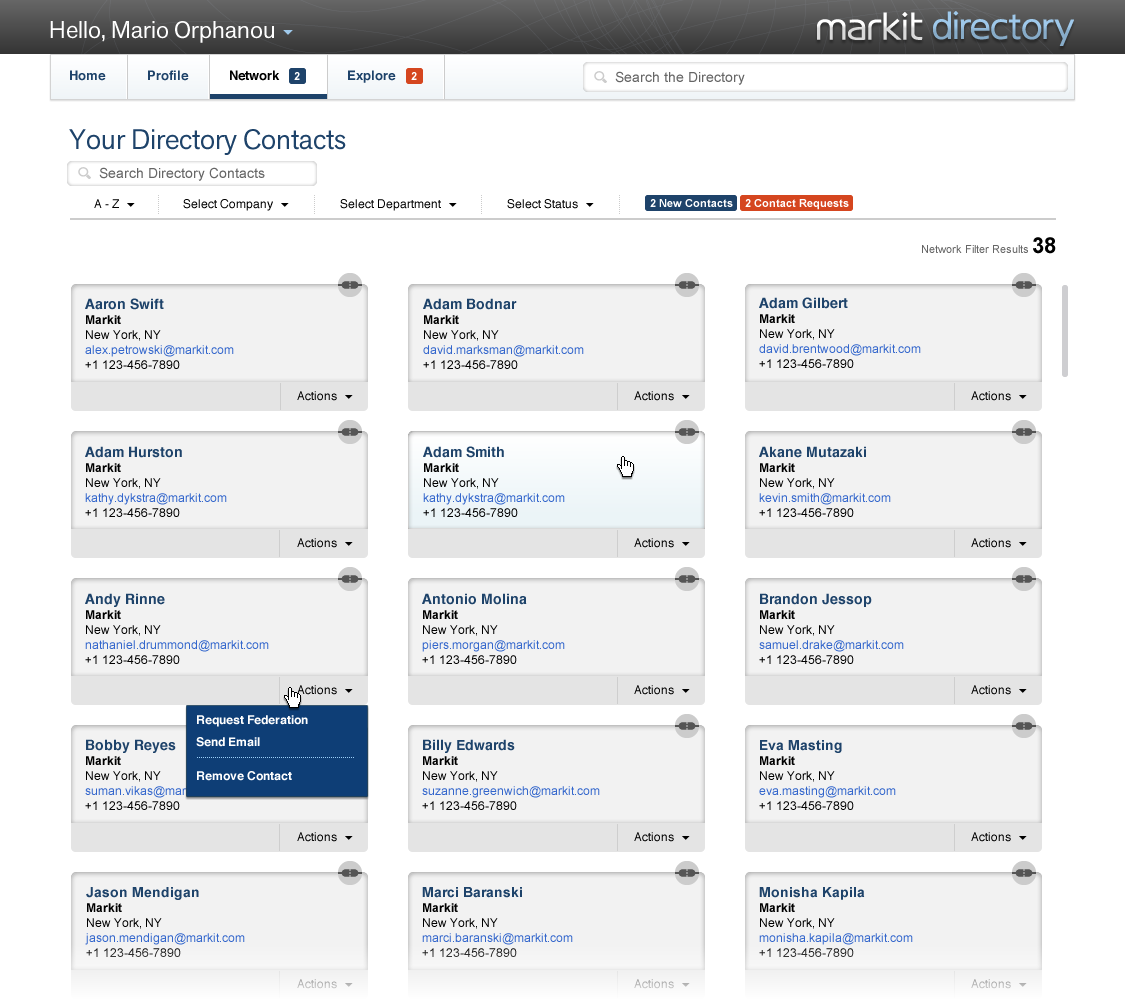
Task: Open the A - Z sort dropdown
Action: pos(114,204)
